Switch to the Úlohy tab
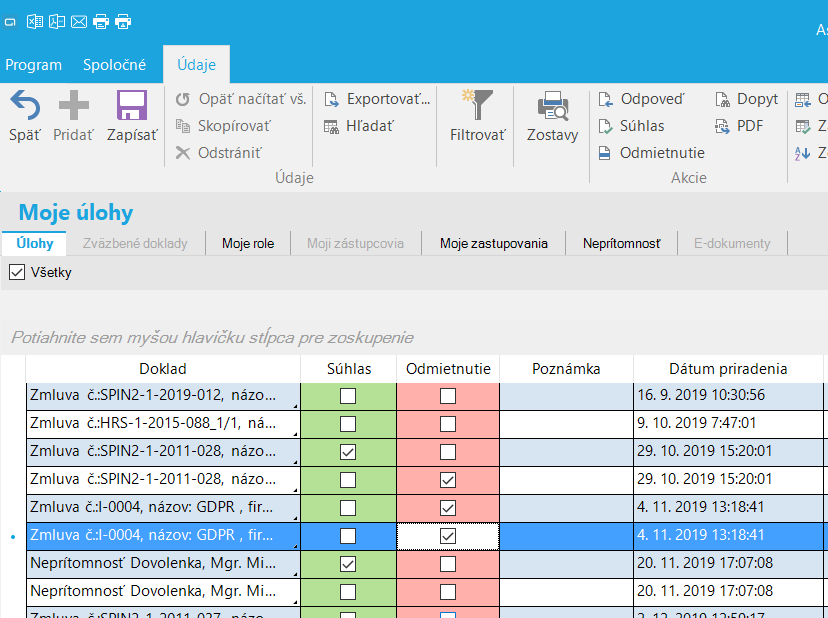The width and height of the screenshot is (828, 618). (34, 244)
